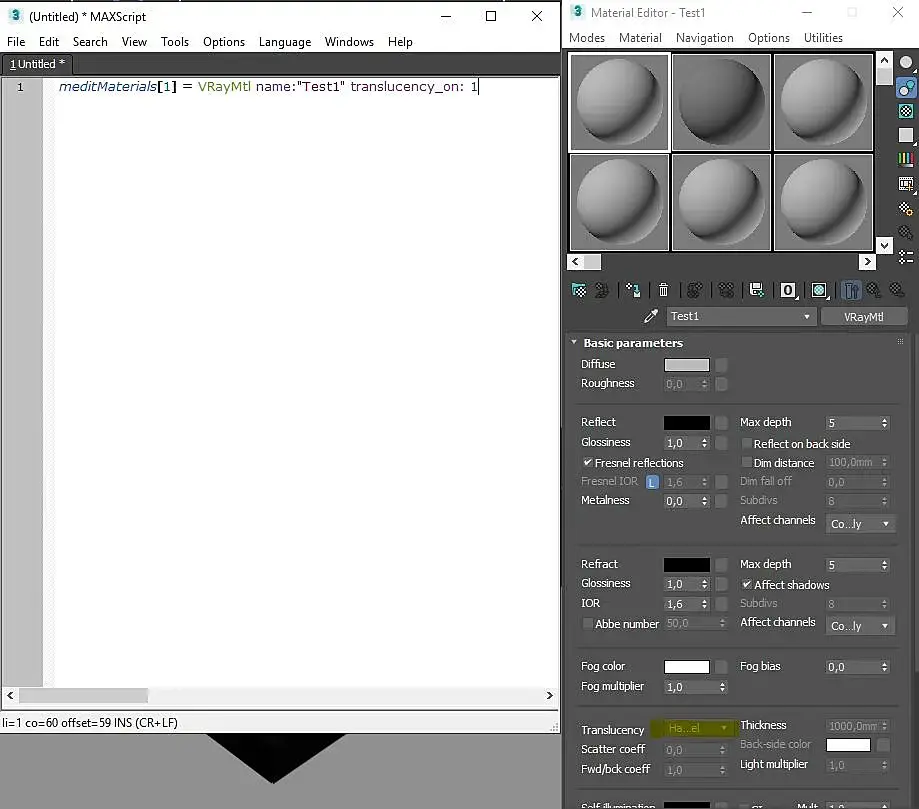
Task: Toggle Show Shaded Material in Viewport icon
Action: pos(819,290)
